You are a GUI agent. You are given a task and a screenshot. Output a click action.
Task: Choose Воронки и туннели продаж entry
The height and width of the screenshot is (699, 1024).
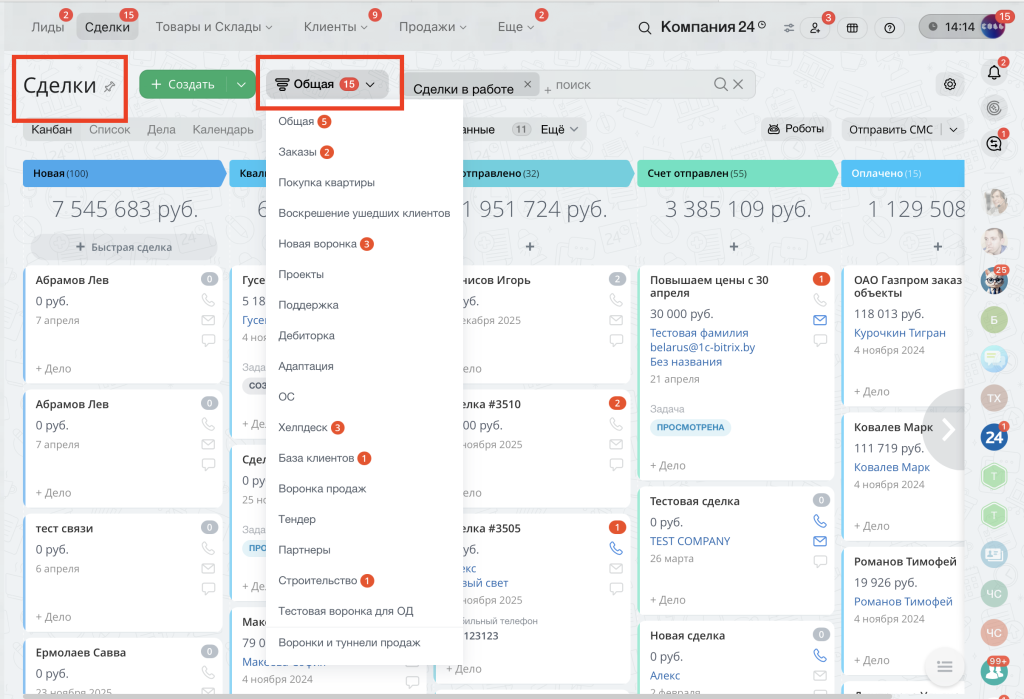coord(349,643)
